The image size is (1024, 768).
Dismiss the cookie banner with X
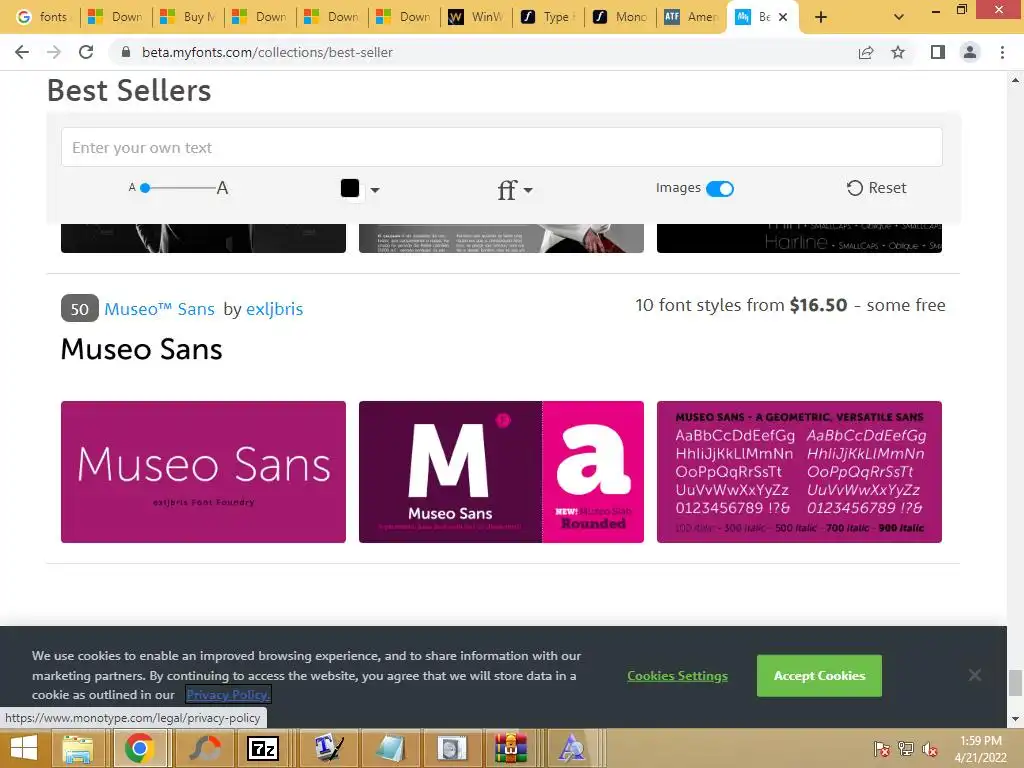(974, 675)
